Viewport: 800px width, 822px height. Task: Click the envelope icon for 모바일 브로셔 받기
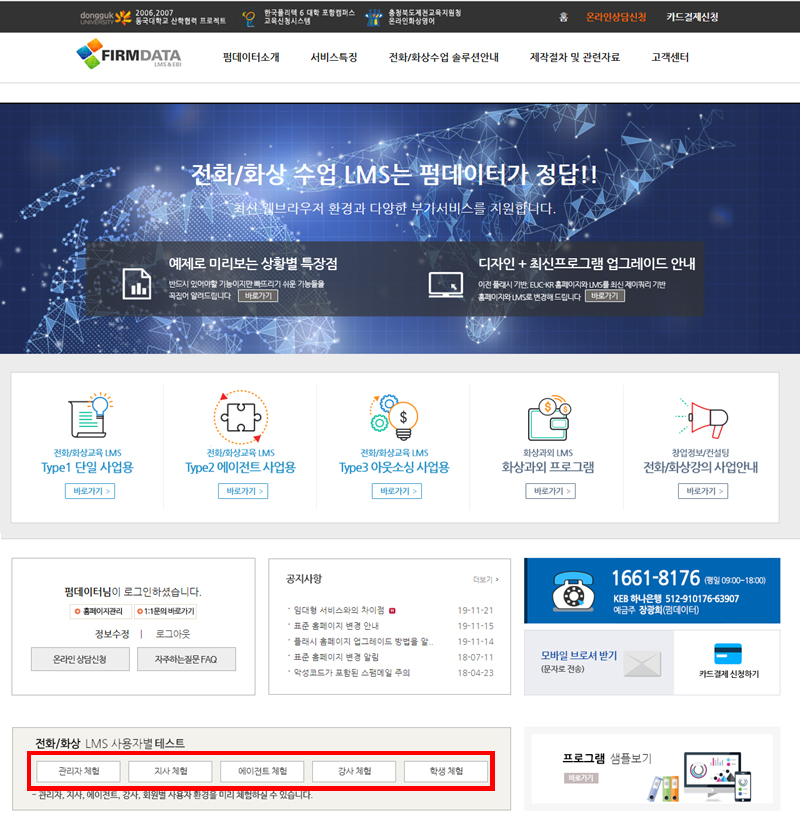(642, 662)
